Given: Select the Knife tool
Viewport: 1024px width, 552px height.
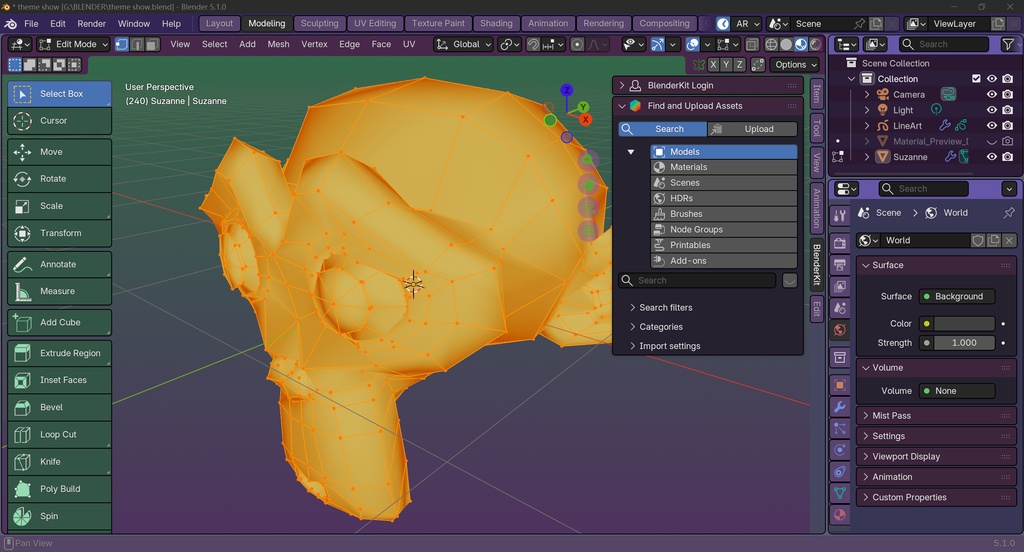Looking at the screenshot, I should [x=59, y=461].
